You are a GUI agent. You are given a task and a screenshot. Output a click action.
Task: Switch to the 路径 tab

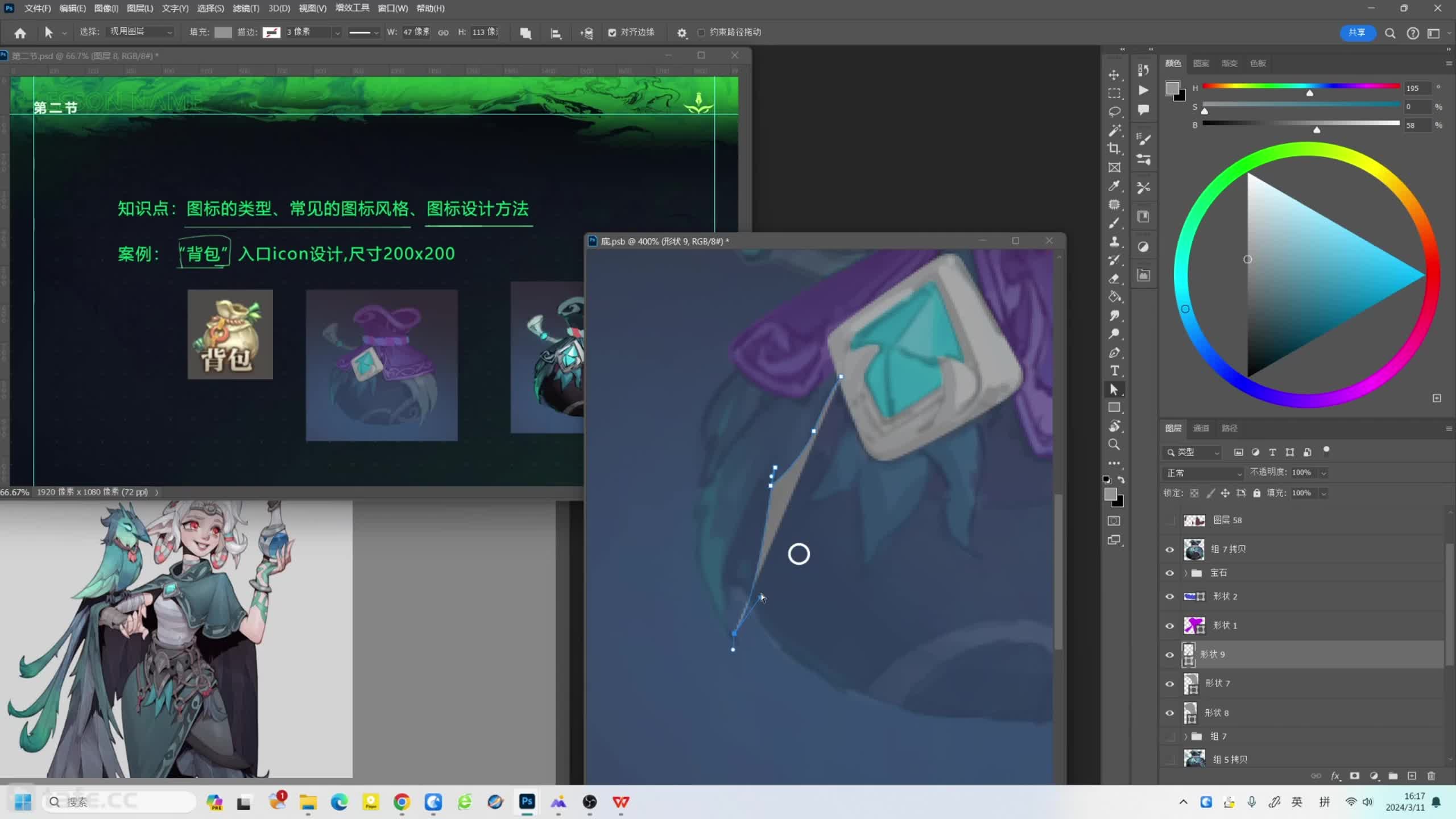click(x=1229, y=428)
